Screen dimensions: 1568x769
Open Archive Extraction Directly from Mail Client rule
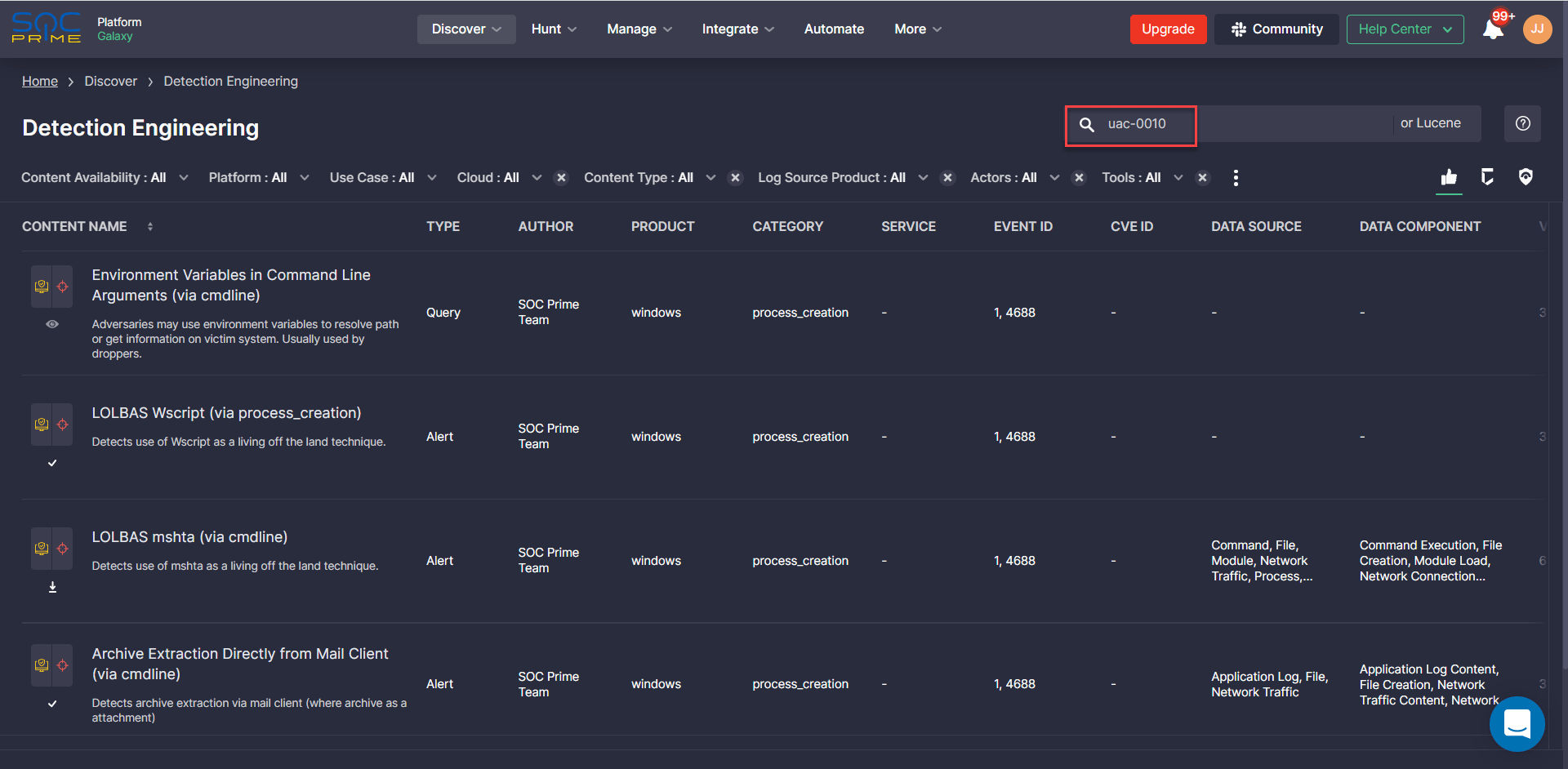(x=240, y=664)
